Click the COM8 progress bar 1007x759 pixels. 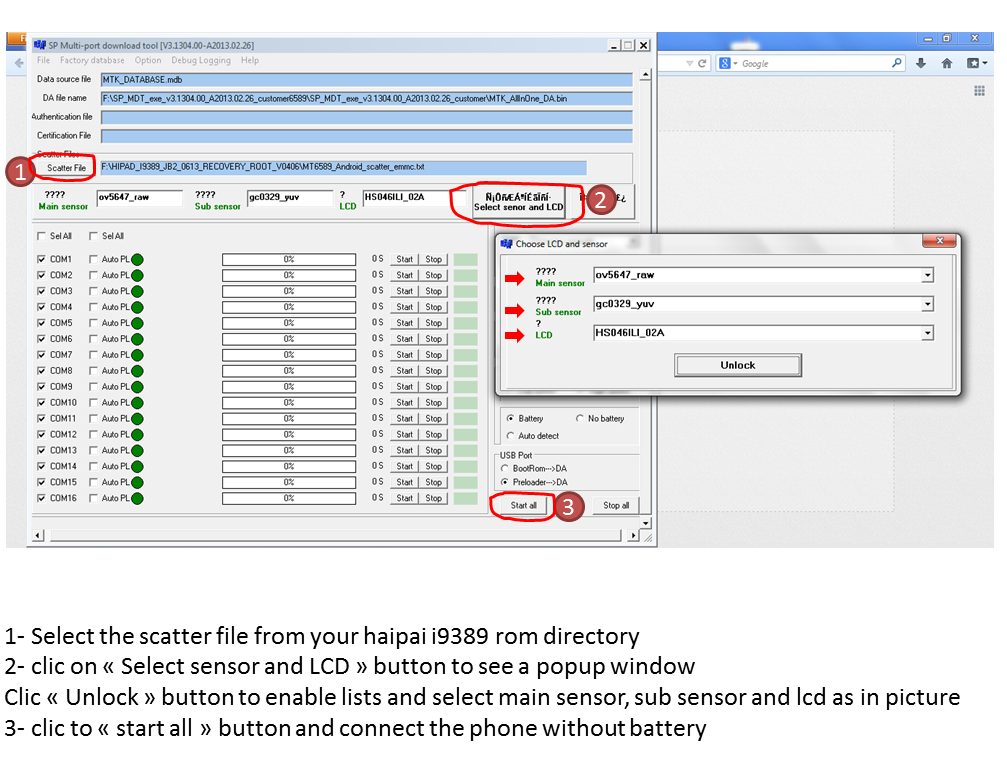click(288, 371)
